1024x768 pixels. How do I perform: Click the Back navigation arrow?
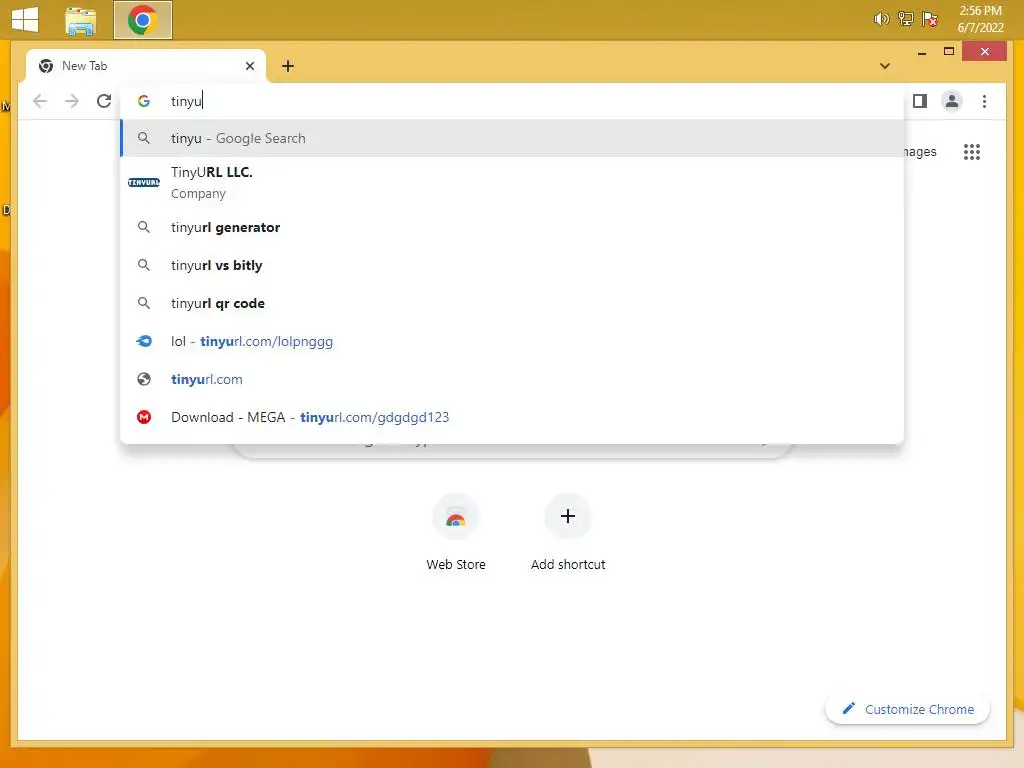click(40, 101)
